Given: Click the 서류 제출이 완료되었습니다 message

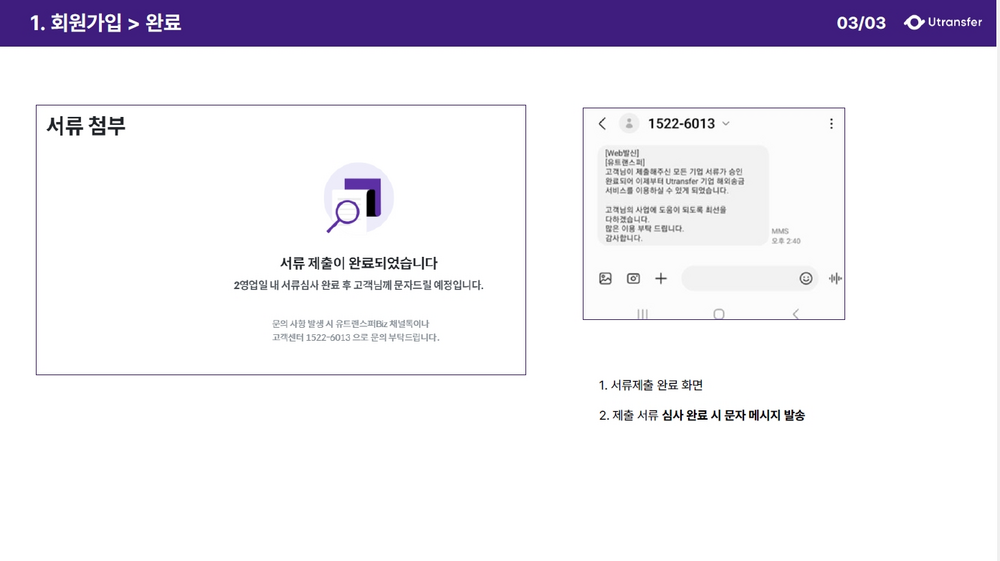Looking at the screenshot, I should pyautogui.click(x=358, y=263).
